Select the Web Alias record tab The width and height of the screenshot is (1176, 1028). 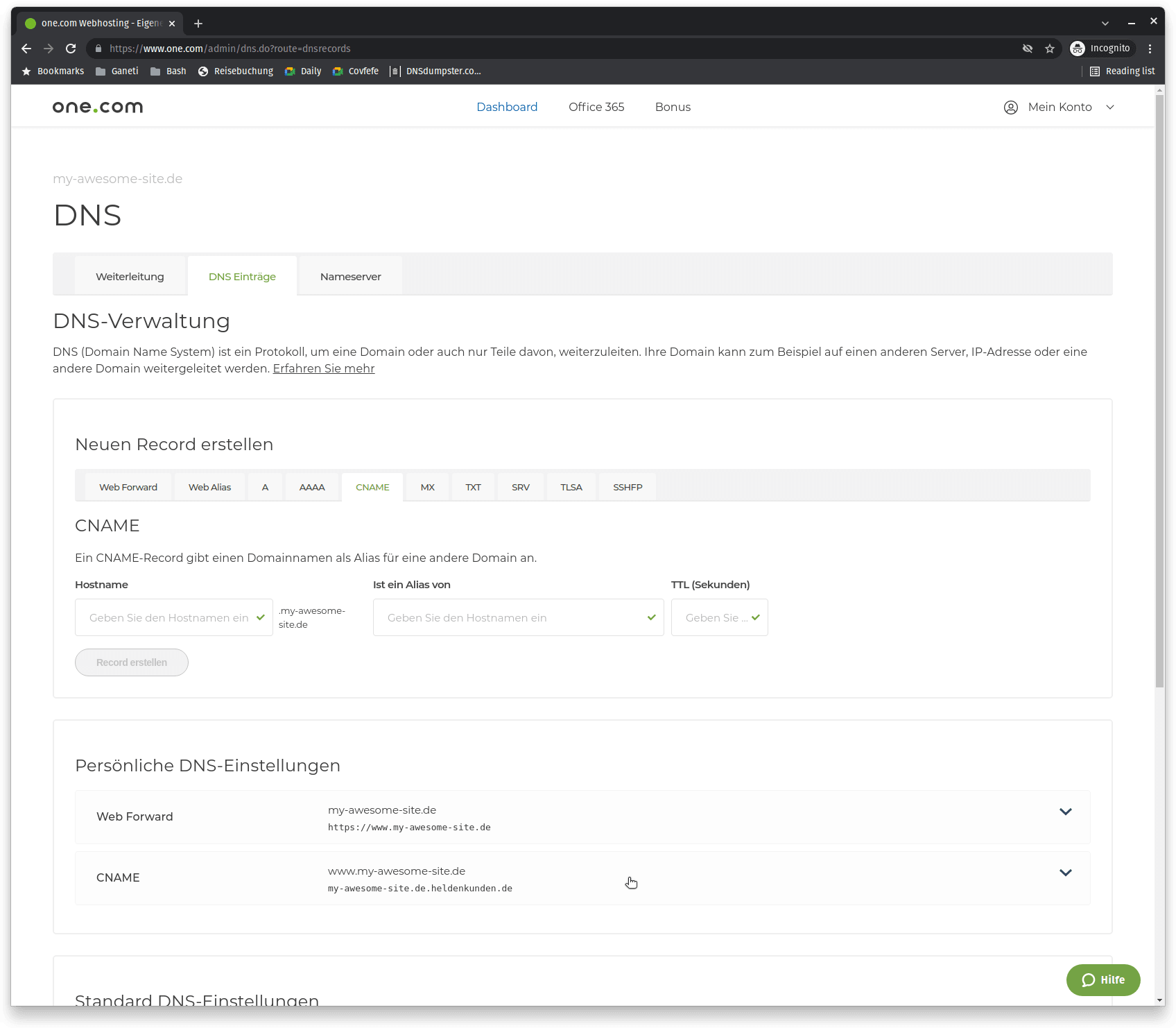click(x=210, y=487)
